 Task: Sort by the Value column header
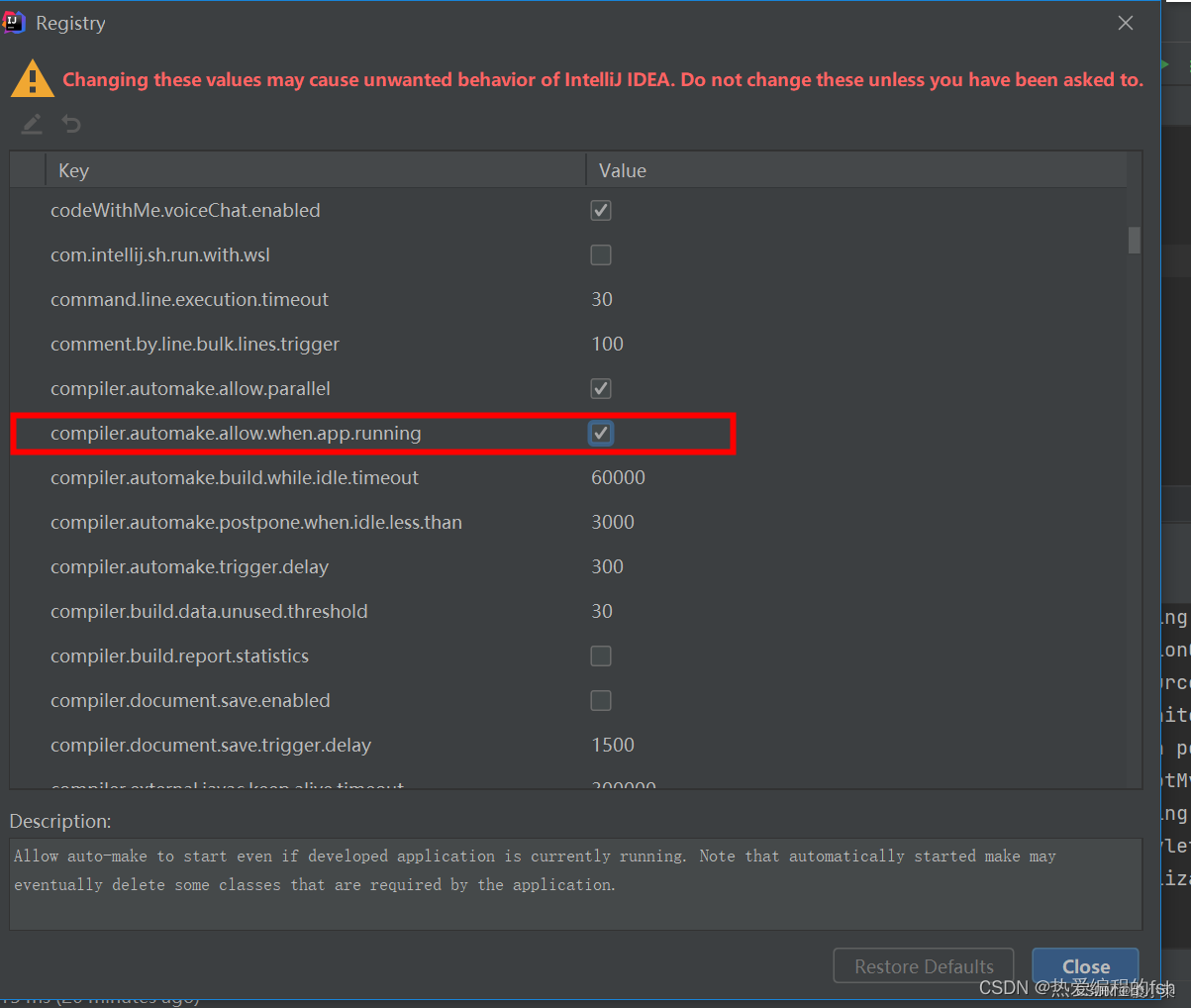coord(856,170)
